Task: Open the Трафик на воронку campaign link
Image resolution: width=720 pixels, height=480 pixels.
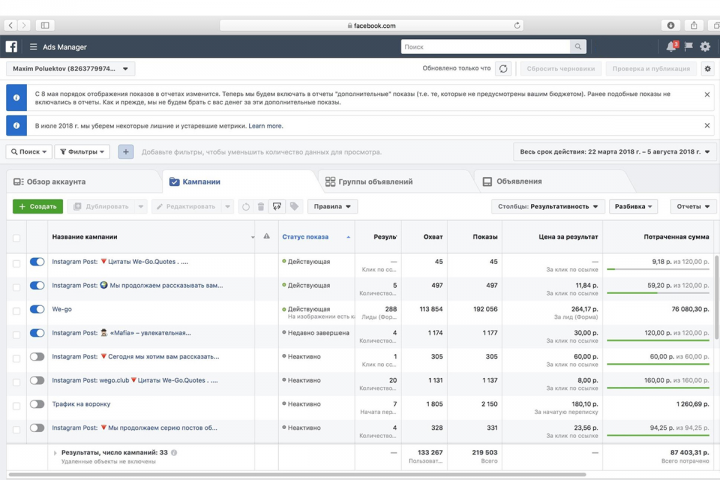Action: (81, 404)
